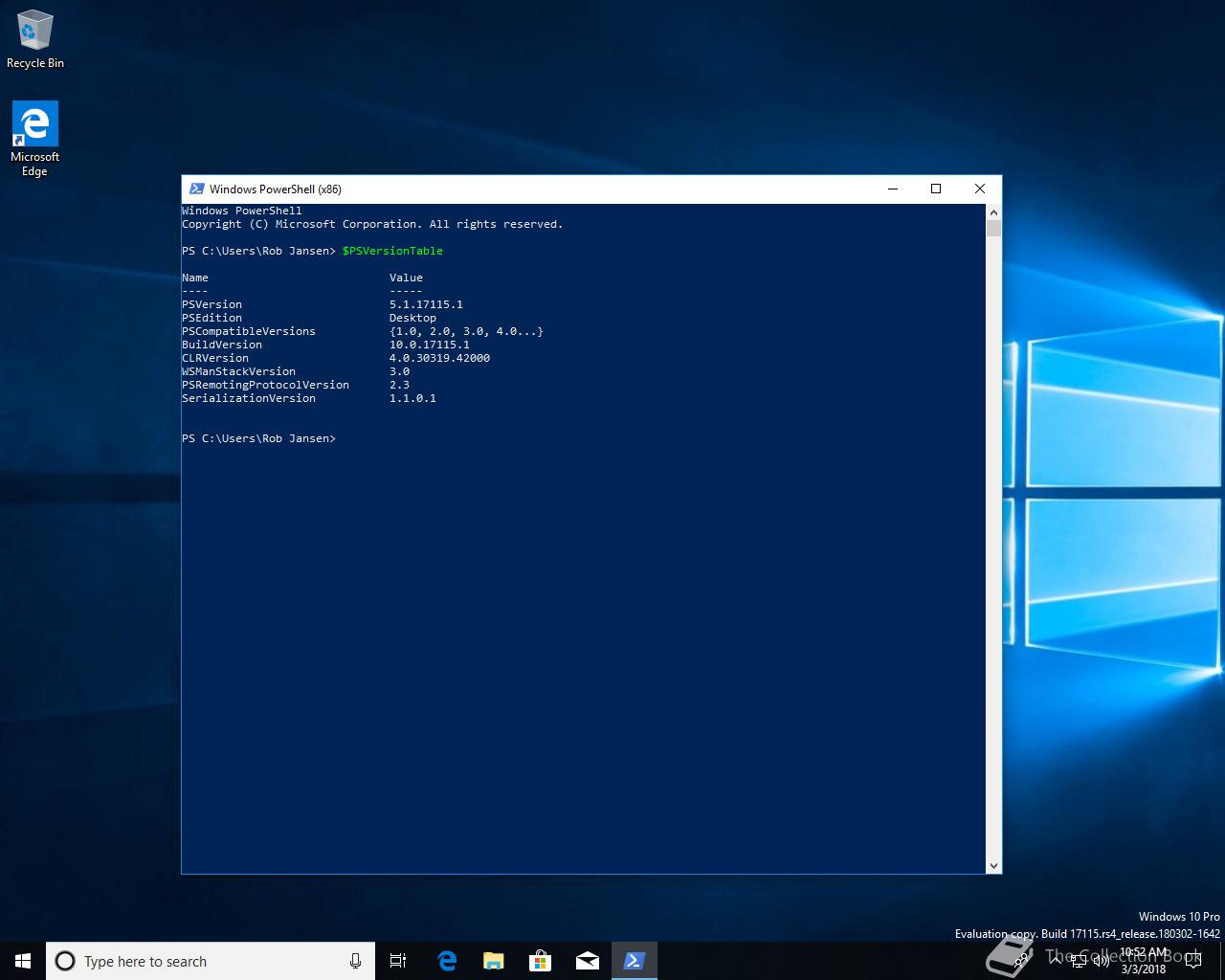Minimize the PowerShell window
1225x980 pixels.
(x=893, y=189)
